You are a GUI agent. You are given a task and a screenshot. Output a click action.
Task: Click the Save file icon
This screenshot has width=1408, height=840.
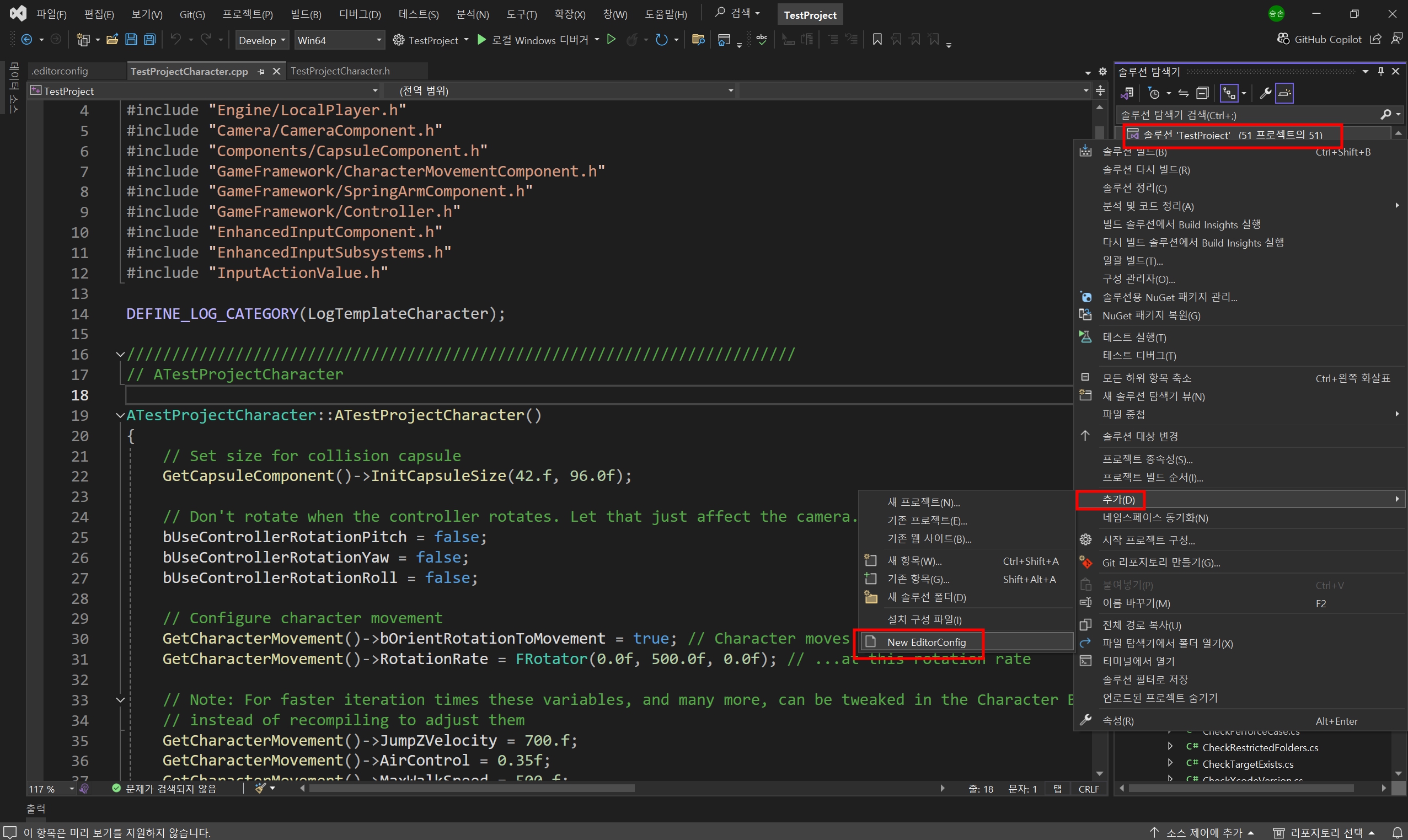(x=131, y=40)
